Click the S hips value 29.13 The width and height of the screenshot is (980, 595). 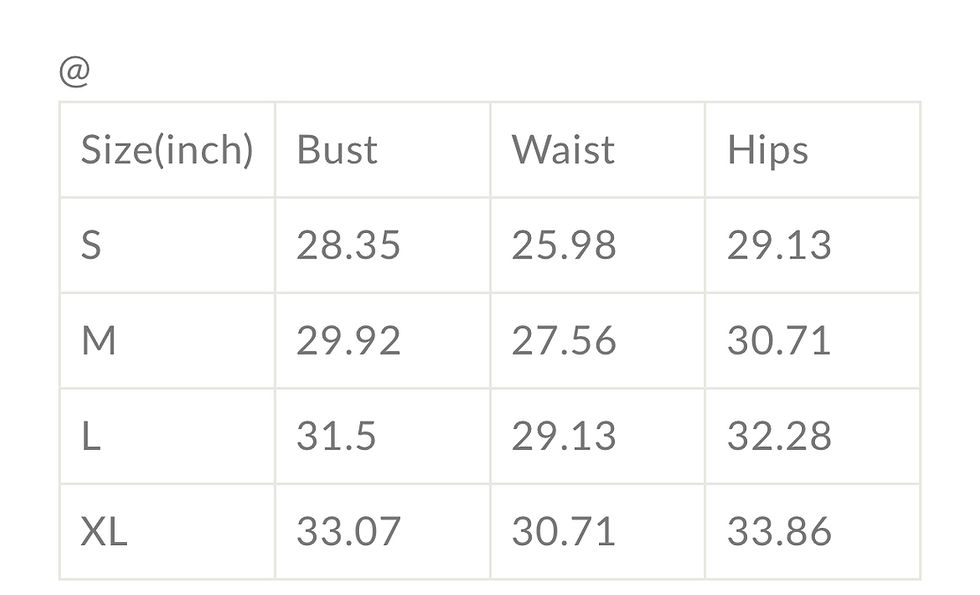pos(779,245)
